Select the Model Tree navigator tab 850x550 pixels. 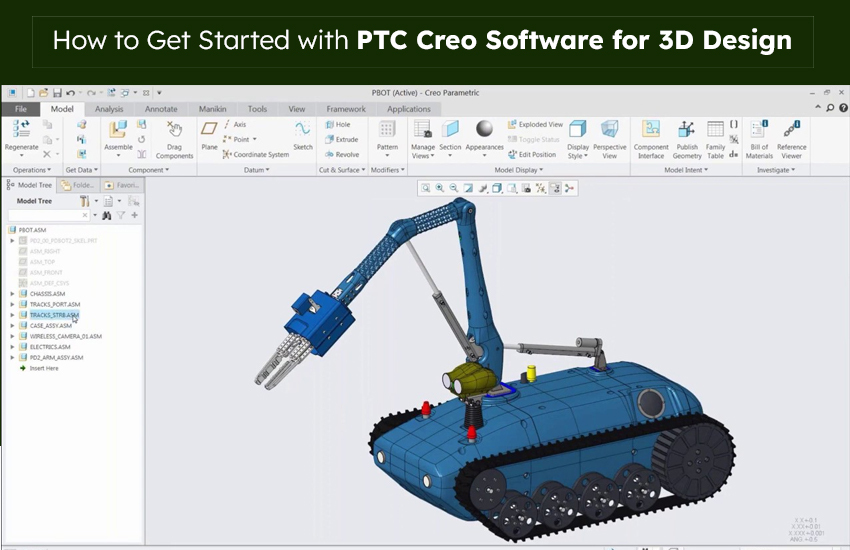click(29, 185)
